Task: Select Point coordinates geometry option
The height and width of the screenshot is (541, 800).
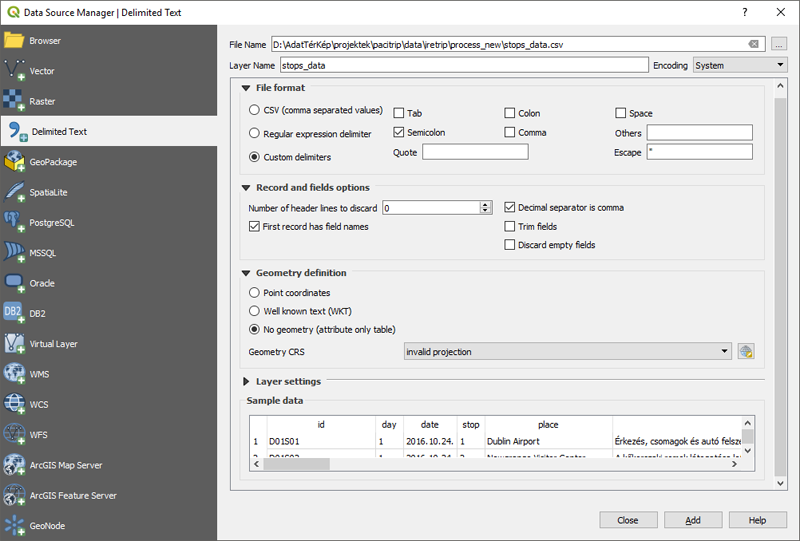Action: point(254,292)
